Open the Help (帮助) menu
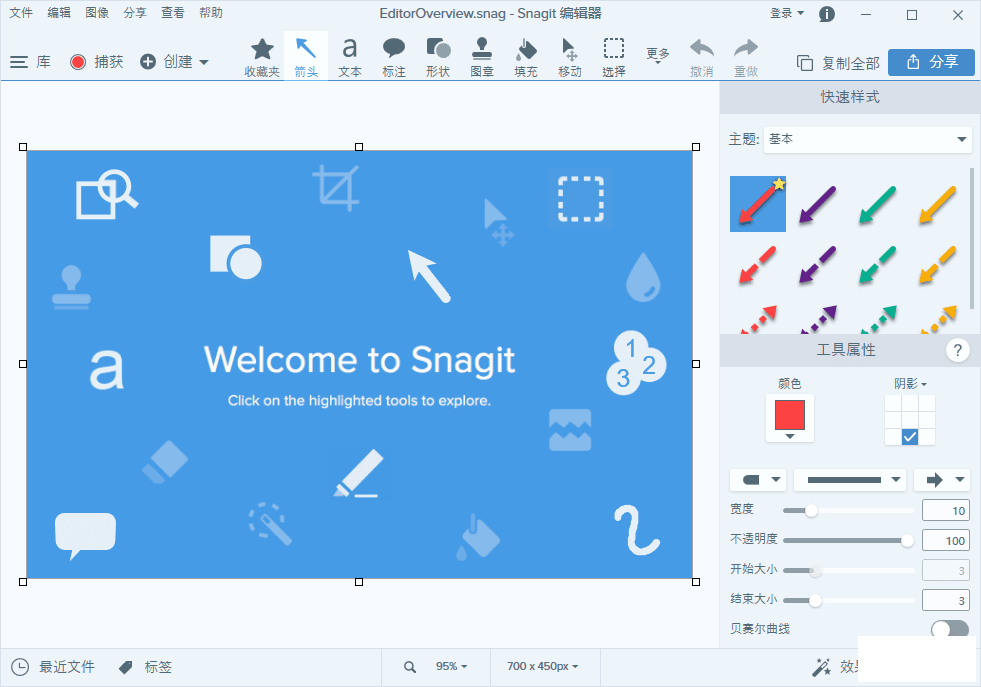Viewport: 981px width, 687px height. tap(211, 13)
